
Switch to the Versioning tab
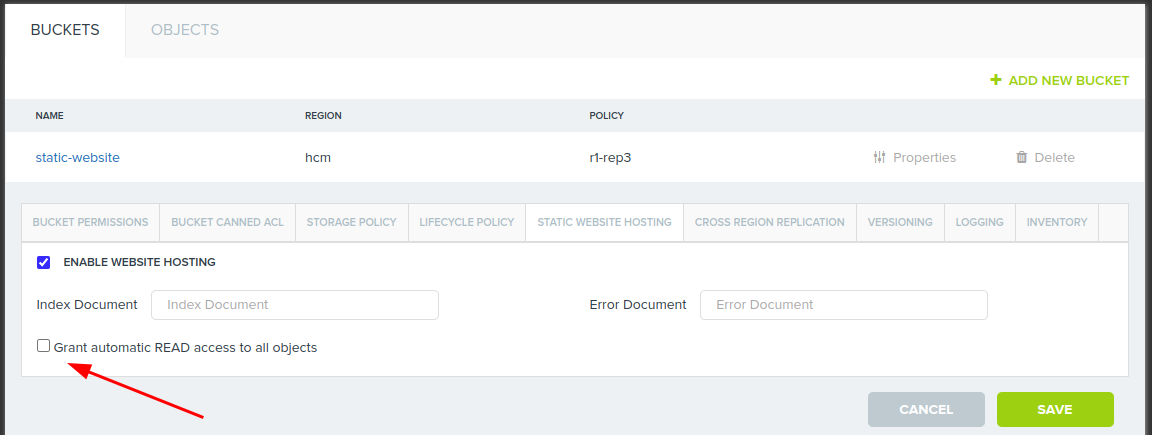[900, 222]
